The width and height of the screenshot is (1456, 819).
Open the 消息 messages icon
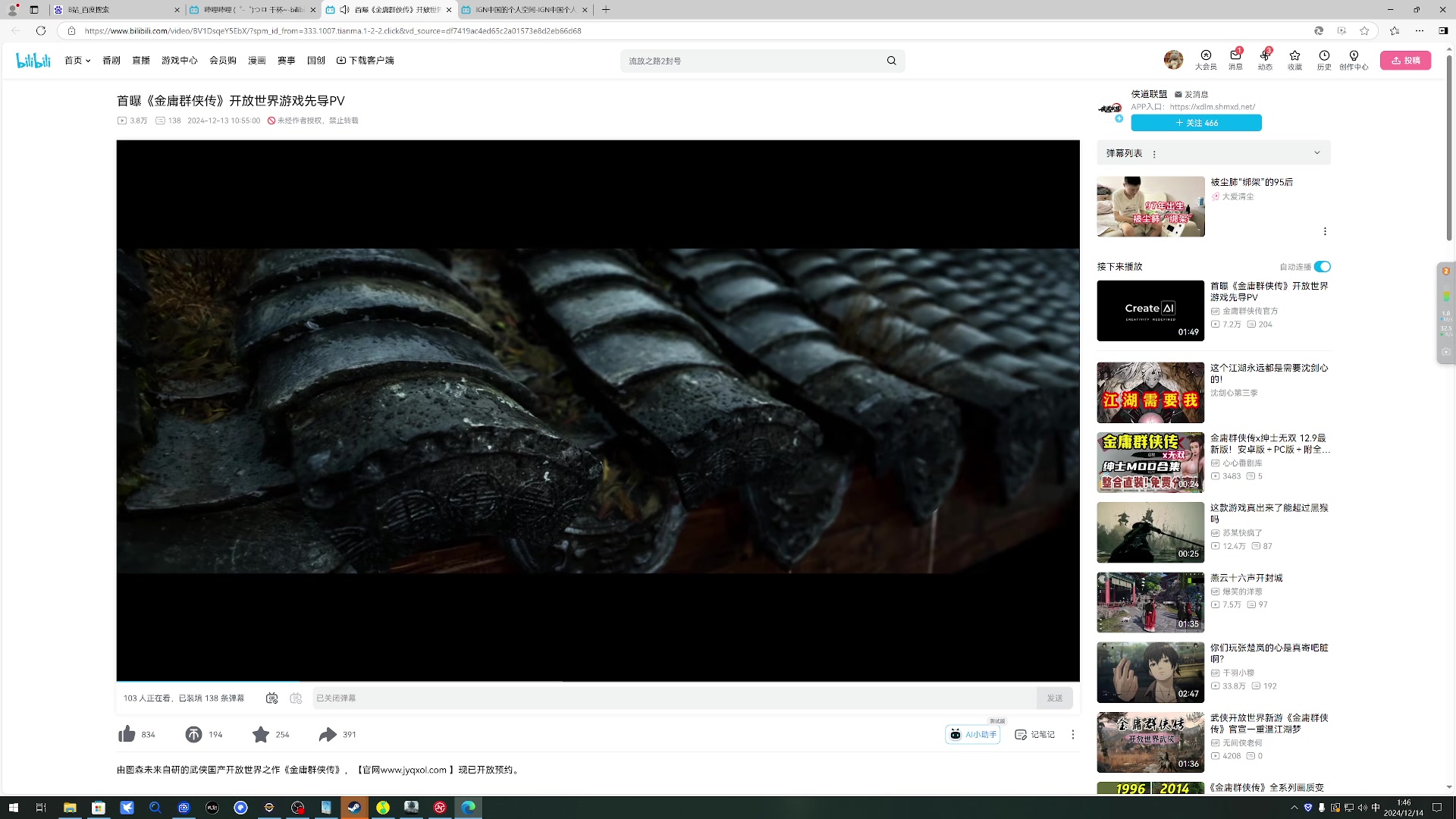[1235, 60]
